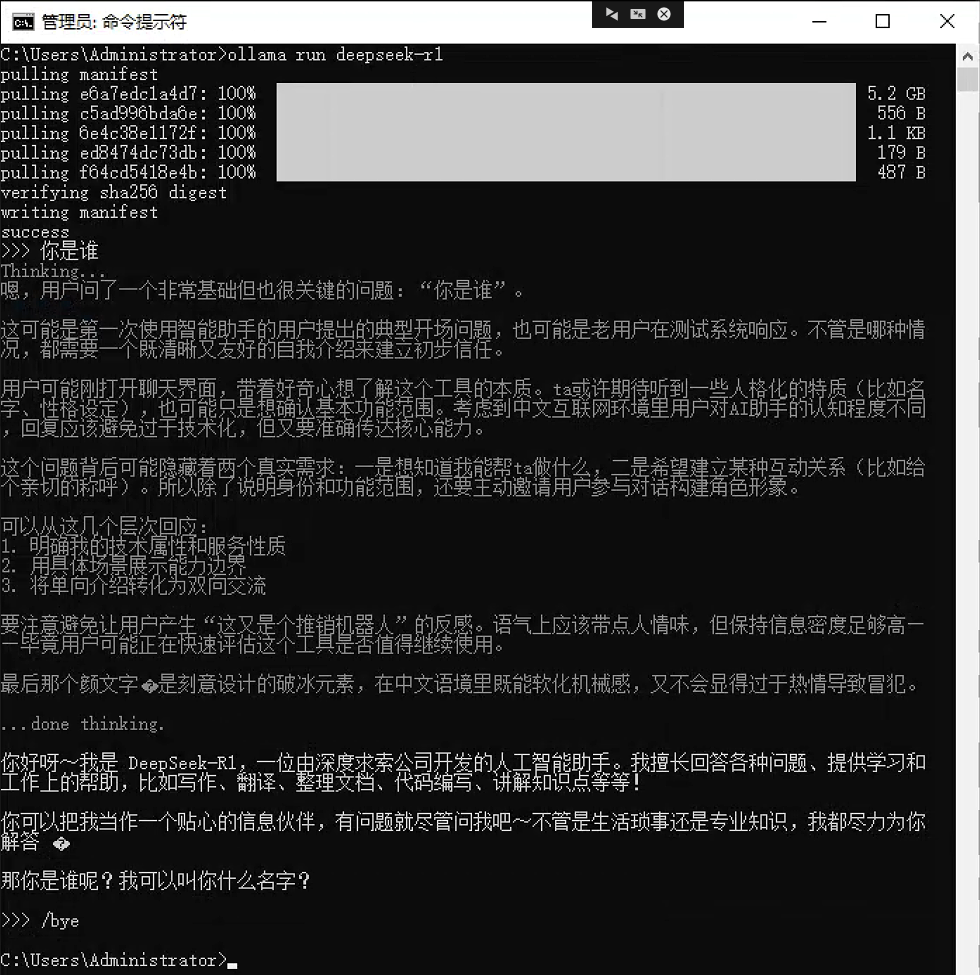The height and width of the screenshot is (975, 980).
Task: Click the paragraph starting '你可以把我当作一个贴心的'
Action: (462, 831)
